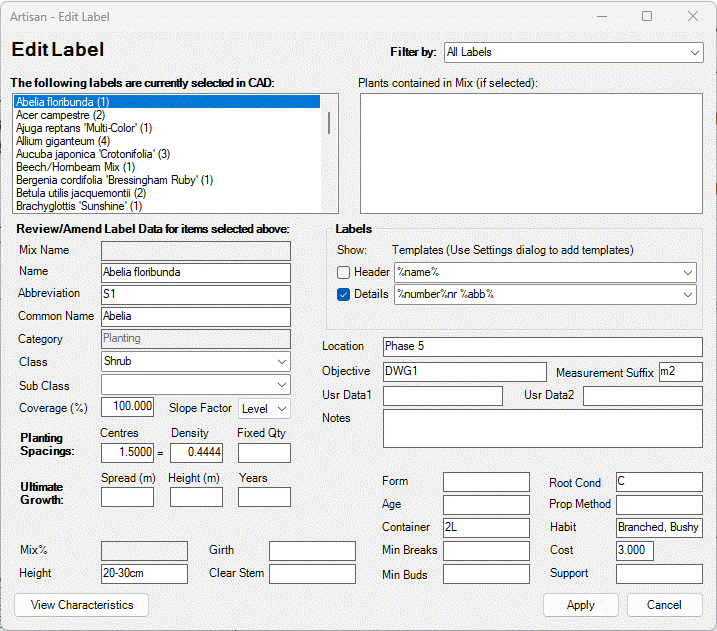Open the Sub Class dropdown
The image size is (717, 631).
pos(195,385)
